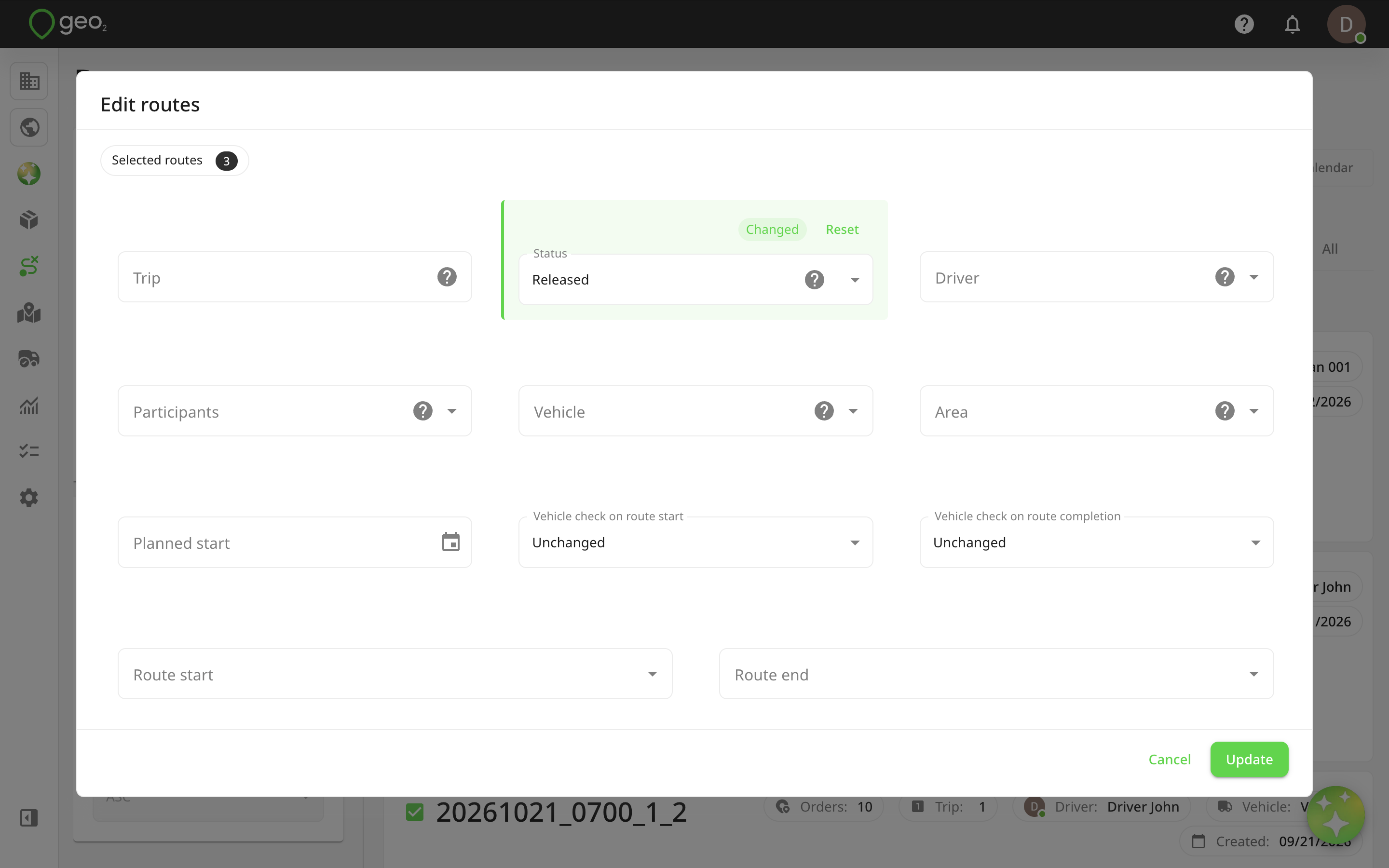This screenshot has height=868, width=1389.
Task: Click the Selected routes chip
Action: coord(175,160)
